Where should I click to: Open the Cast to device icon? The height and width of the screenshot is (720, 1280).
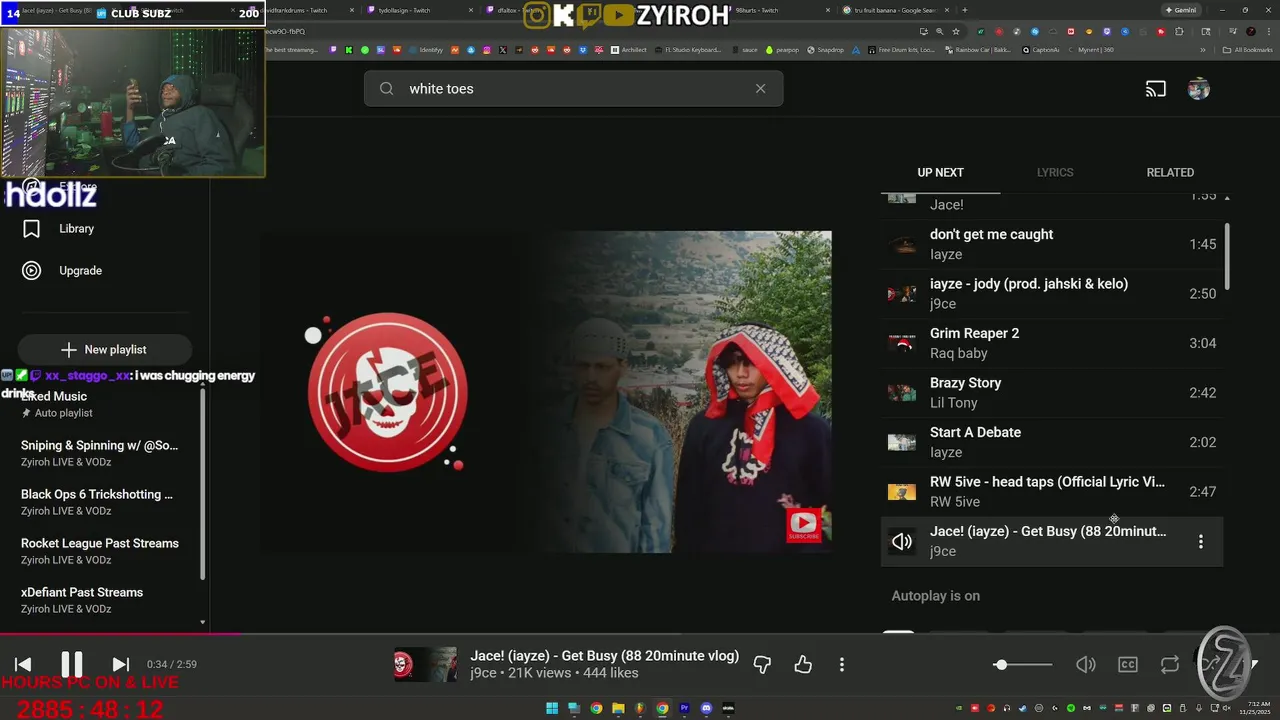click(1156, 89)
